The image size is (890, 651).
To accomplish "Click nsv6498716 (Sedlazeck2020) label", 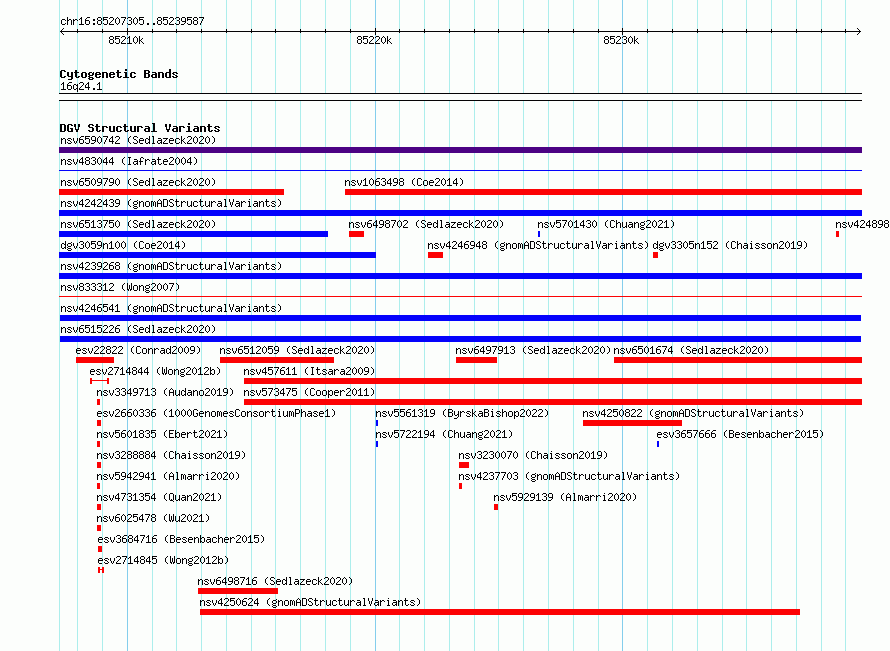I will (275, 581).
